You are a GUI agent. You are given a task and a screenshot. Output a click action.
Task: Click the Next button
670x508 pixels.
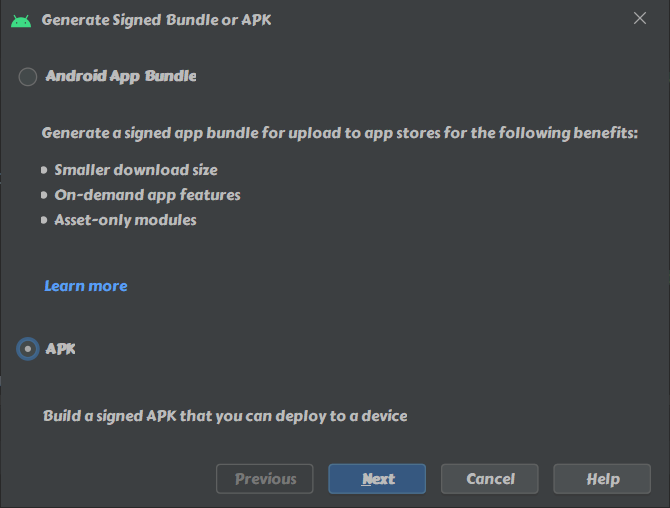click(x=377, y=479)
